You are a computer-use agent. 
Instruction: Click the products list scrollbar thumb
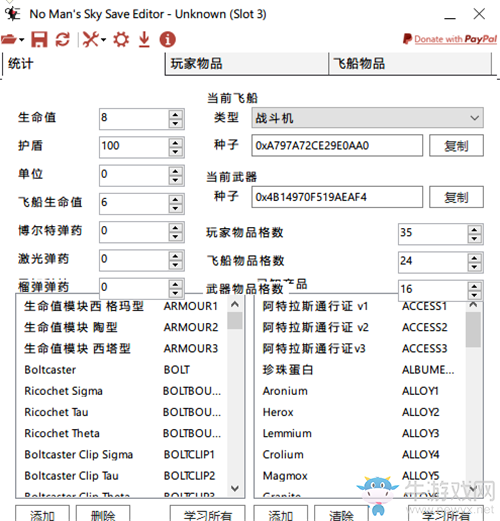click(473, 329)
